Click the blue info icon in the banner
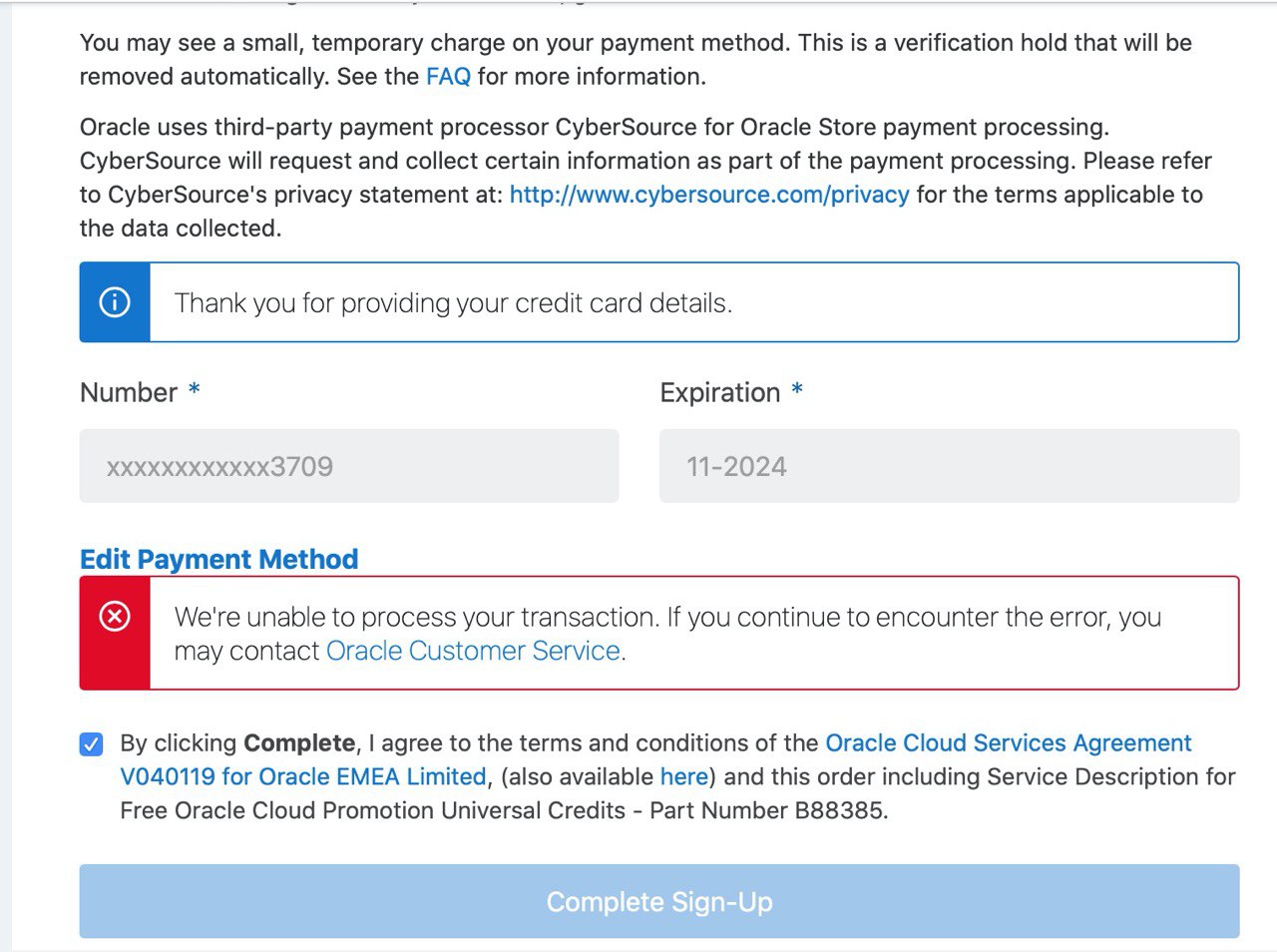 click(115, 302)
